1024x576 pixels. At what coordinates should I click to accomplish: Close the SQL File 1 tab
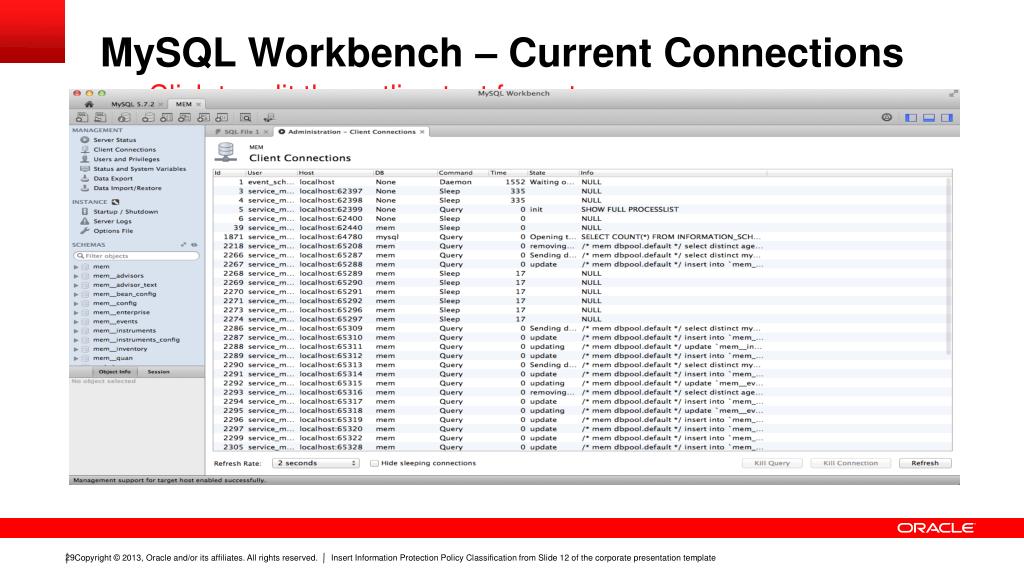pos(266,132)
